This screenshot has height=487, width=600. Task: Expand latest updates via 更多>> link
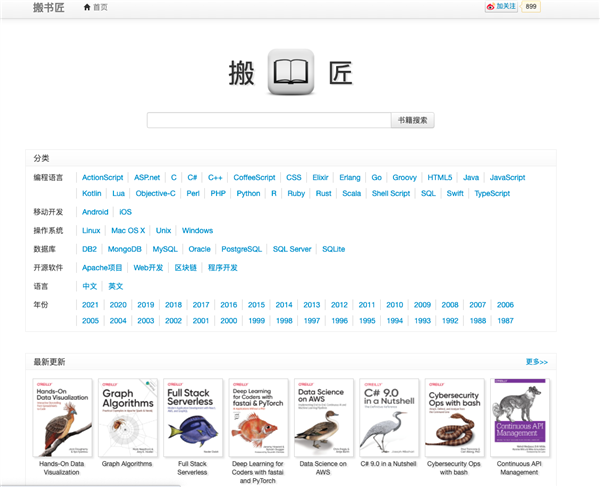(x=536, y=361)
